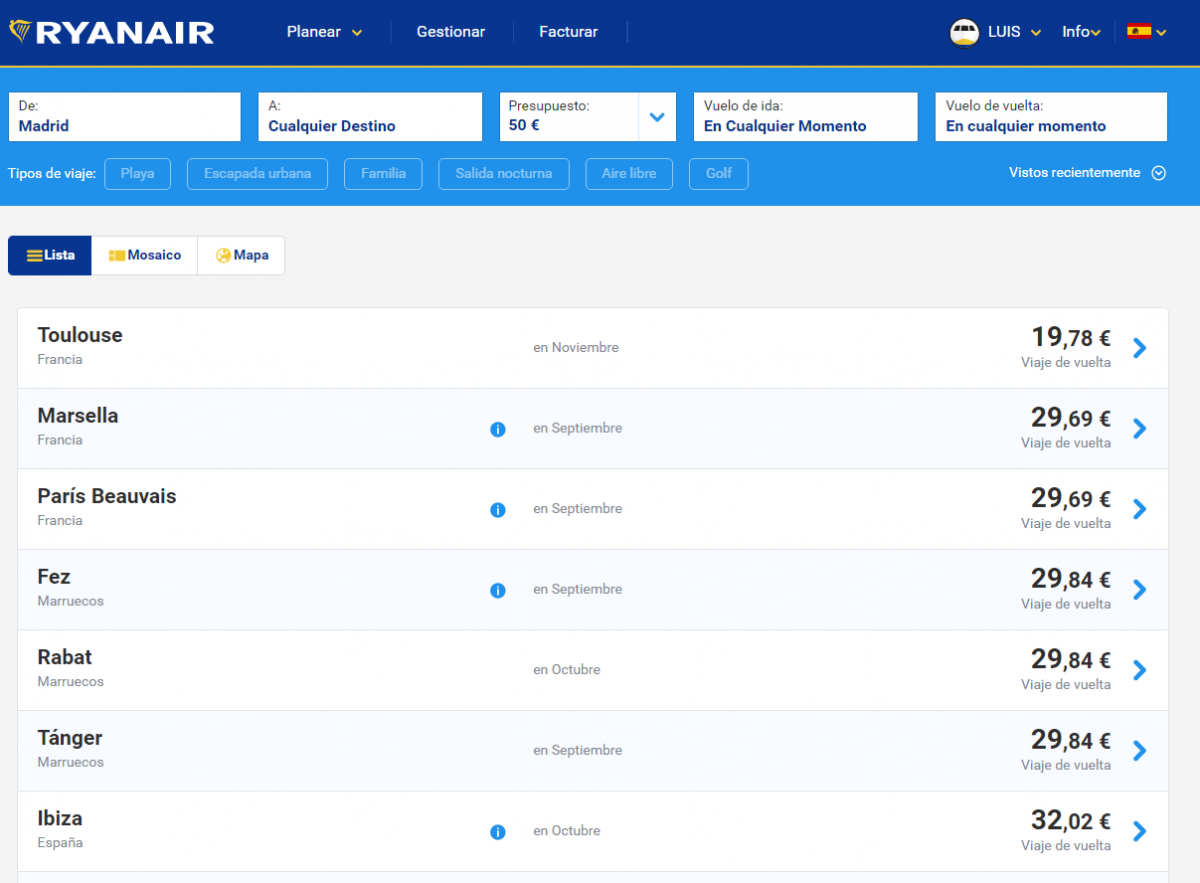Go to Facturar check-in link

point(568,32)
